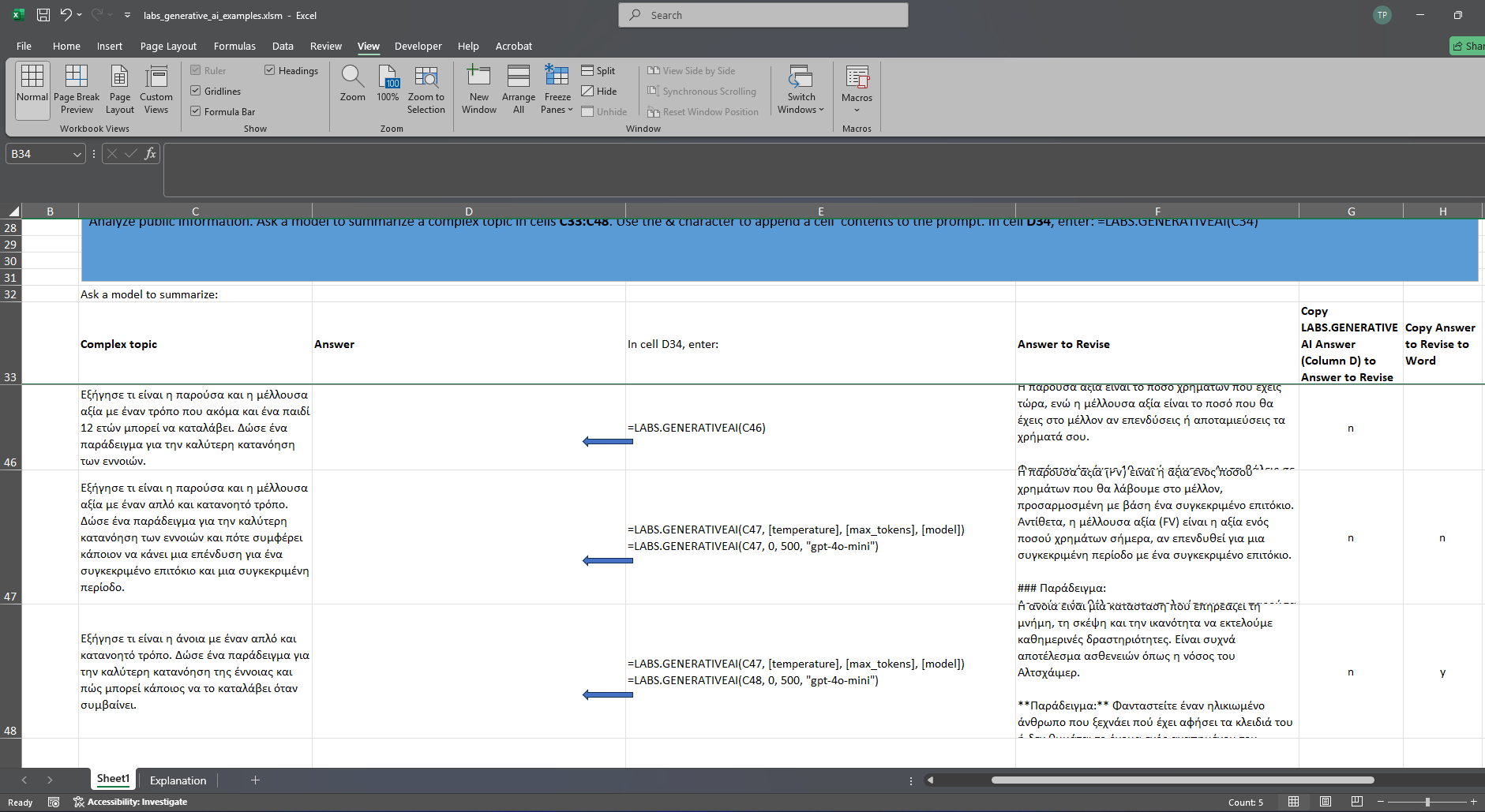Click the Zoom magnifier icon
Viewport: 1485px width, 812px height.
click(352, 77)
